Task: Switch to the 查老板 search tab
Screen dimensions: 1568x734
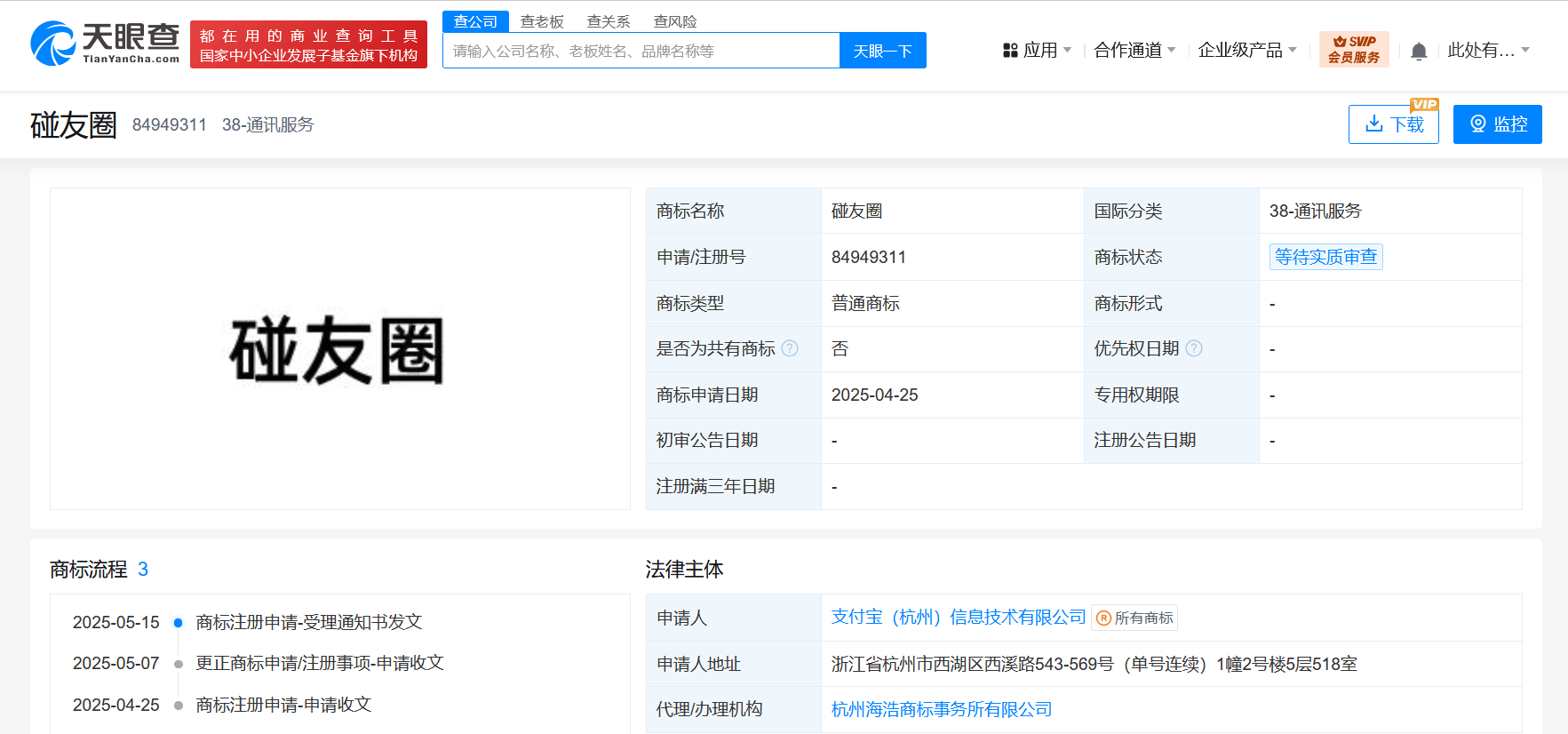Action: click(542, 21)
